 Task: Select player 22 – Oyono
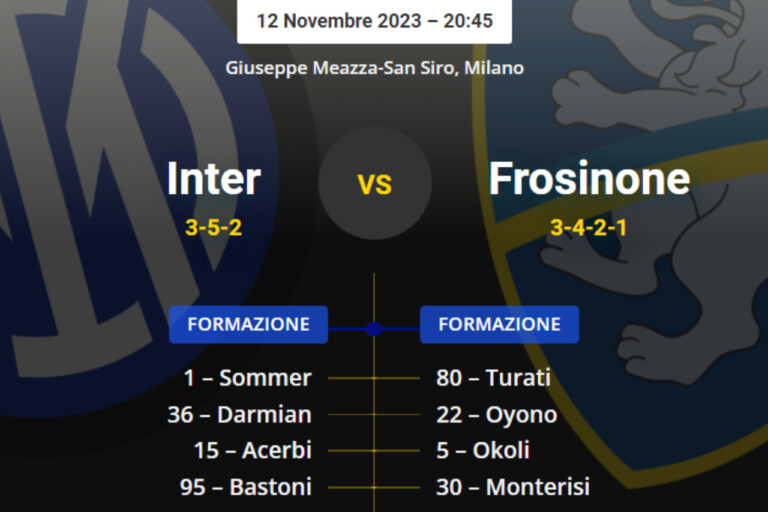point(496,414)
